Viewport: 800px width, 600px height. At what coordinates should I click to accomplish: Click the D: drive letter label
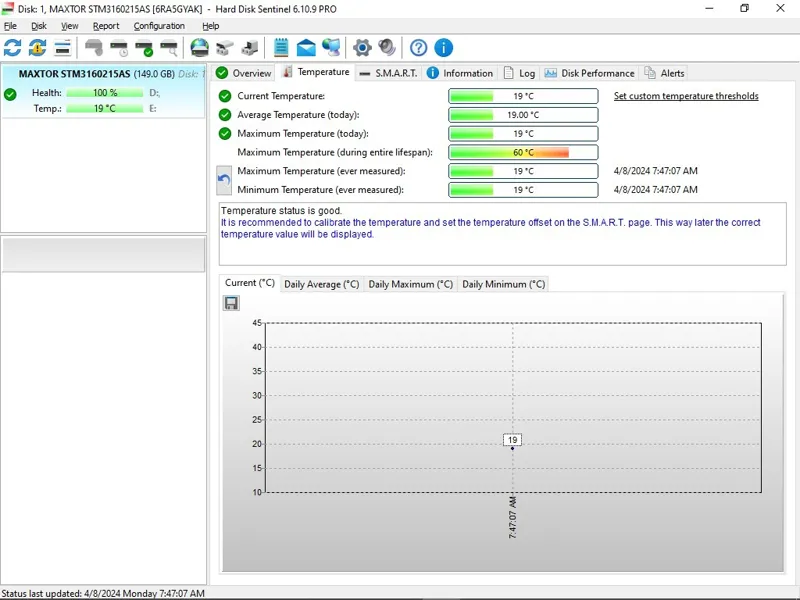(x=155, y=93)
